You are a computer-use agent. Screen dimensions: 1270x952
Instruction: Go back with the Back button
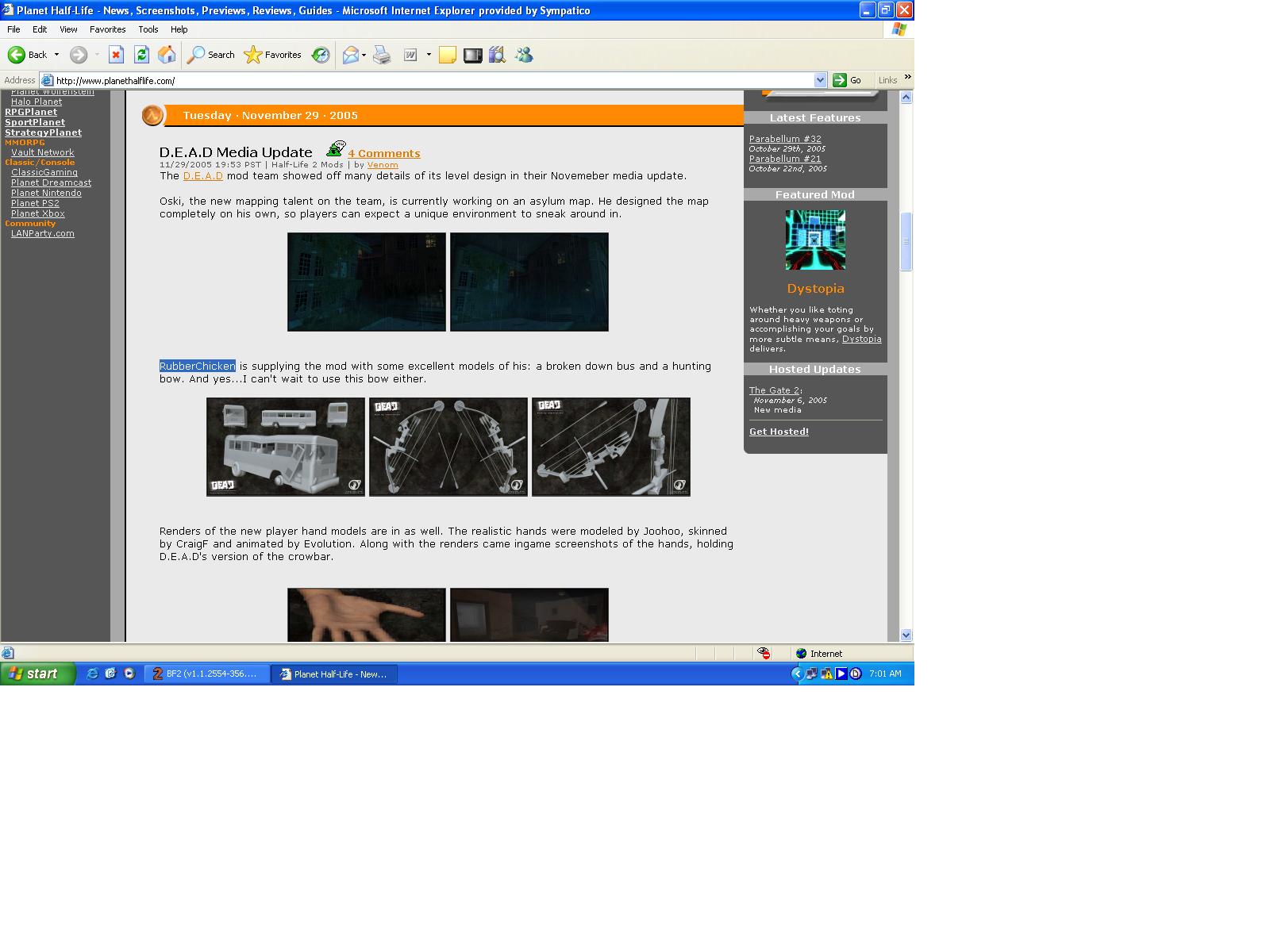click(x=27, y=55)
